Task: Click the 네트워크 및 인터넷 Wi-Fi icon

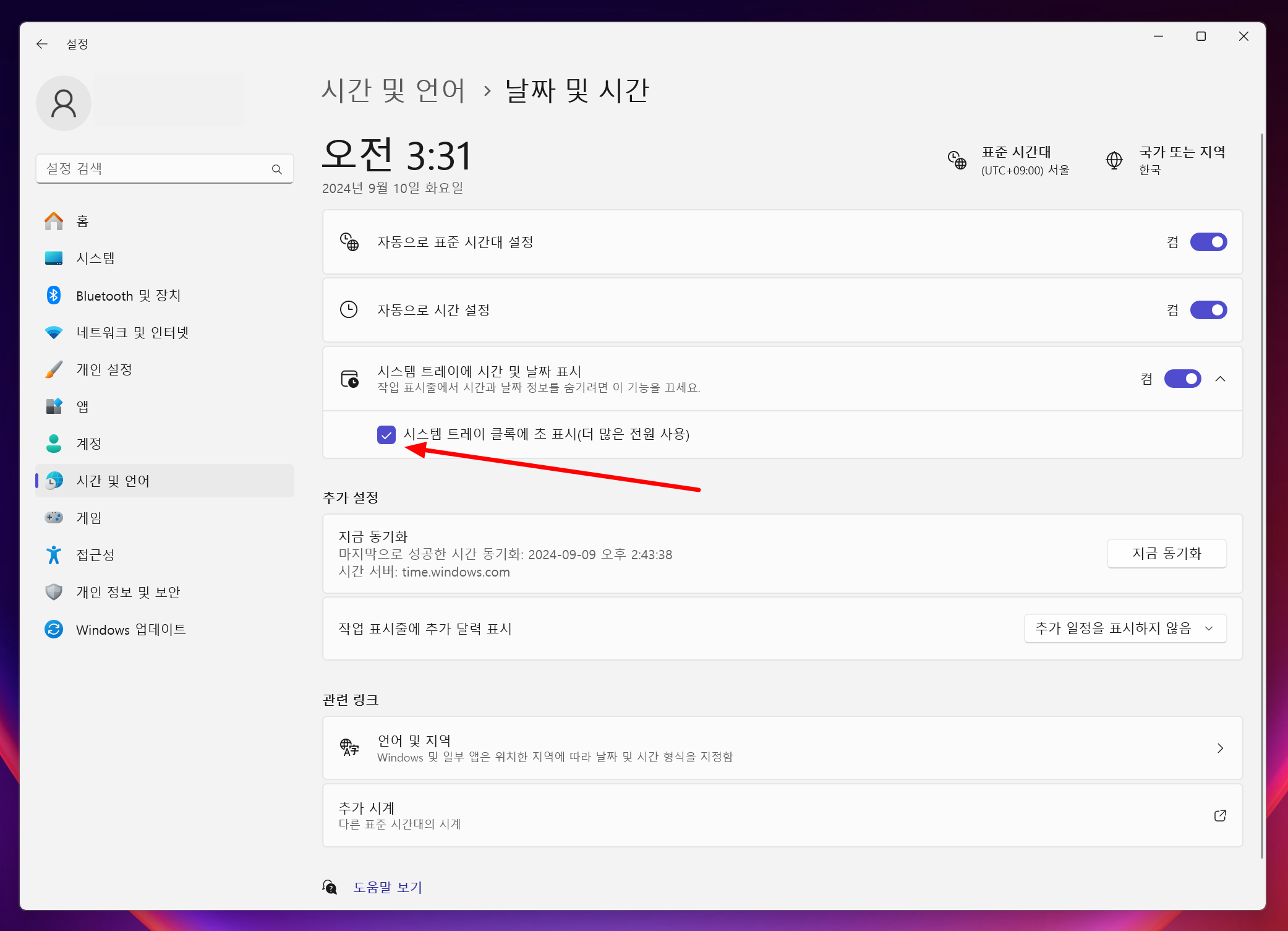Action: pyautogui.click(x=54, y=332)
